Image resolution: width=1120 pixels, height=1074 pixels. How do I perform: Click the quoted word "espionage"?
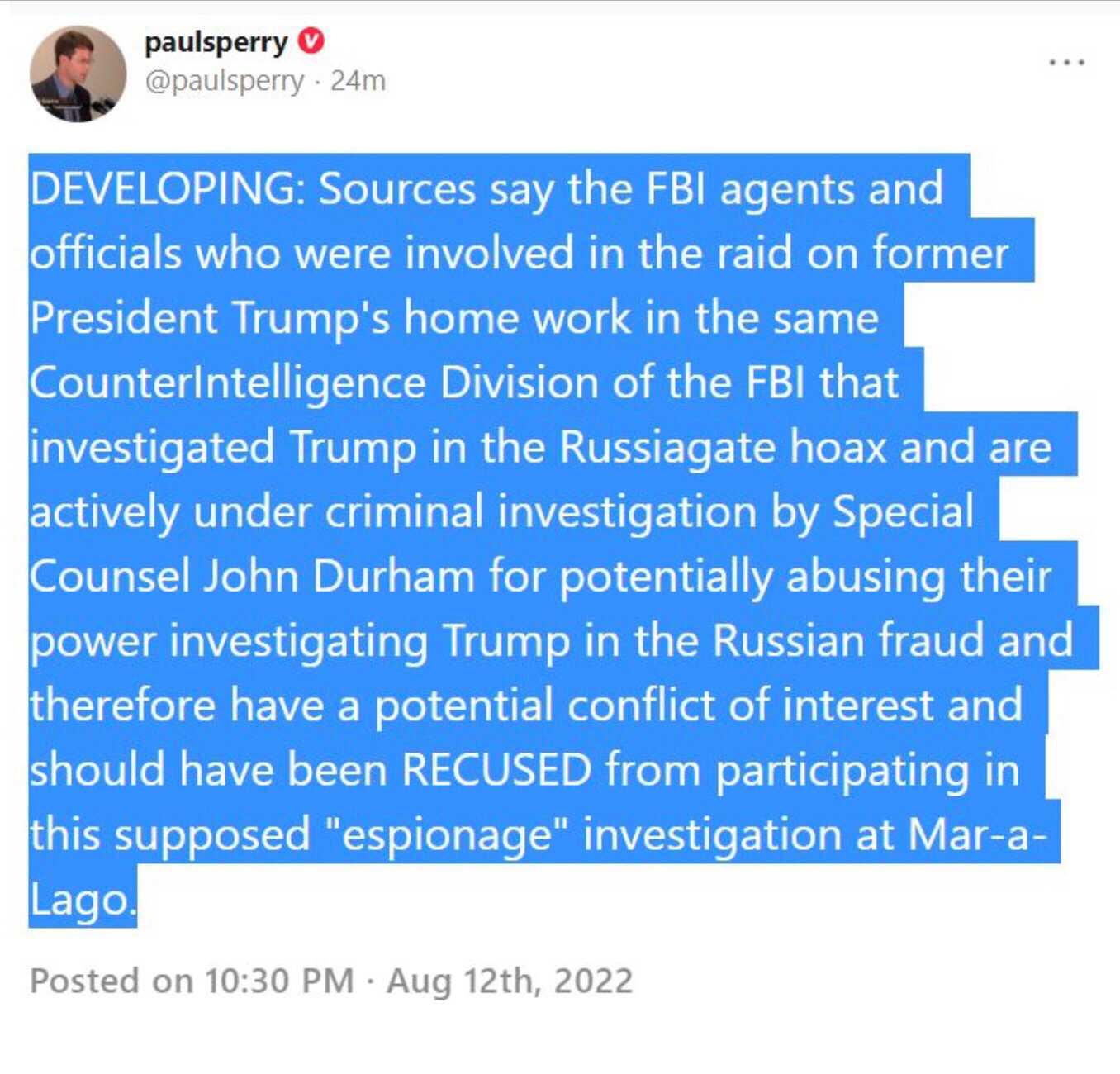[444, 834]
